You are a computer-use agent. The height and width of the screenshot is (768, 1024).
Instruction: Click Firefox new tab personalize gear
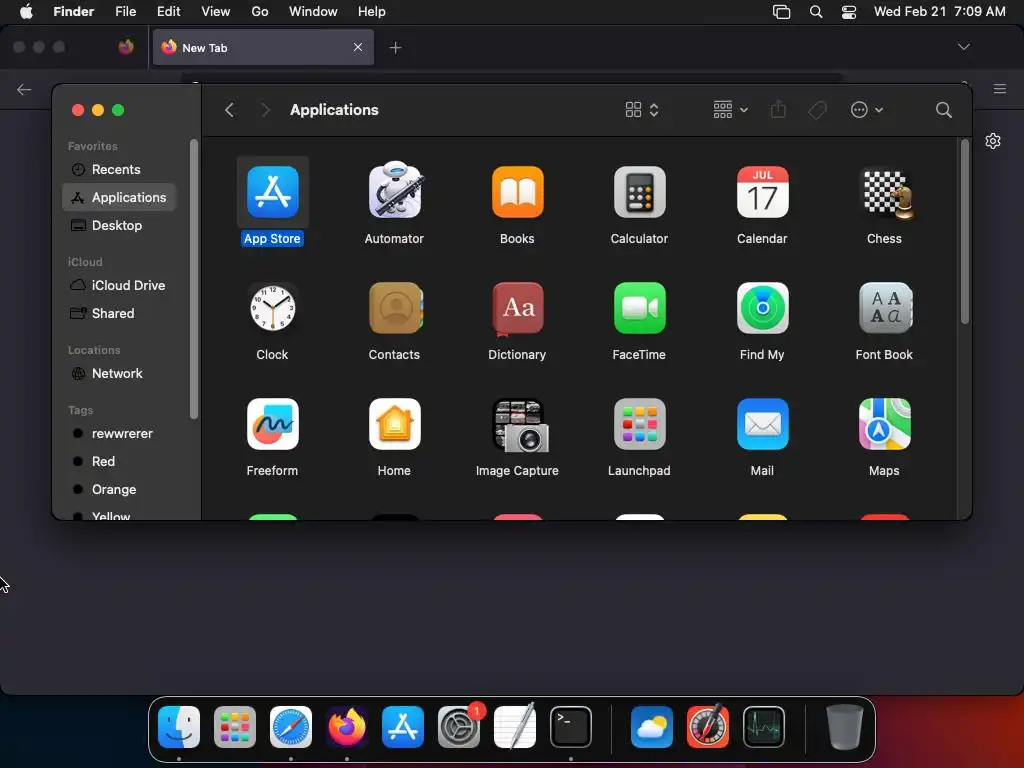[x=993, y=141]
